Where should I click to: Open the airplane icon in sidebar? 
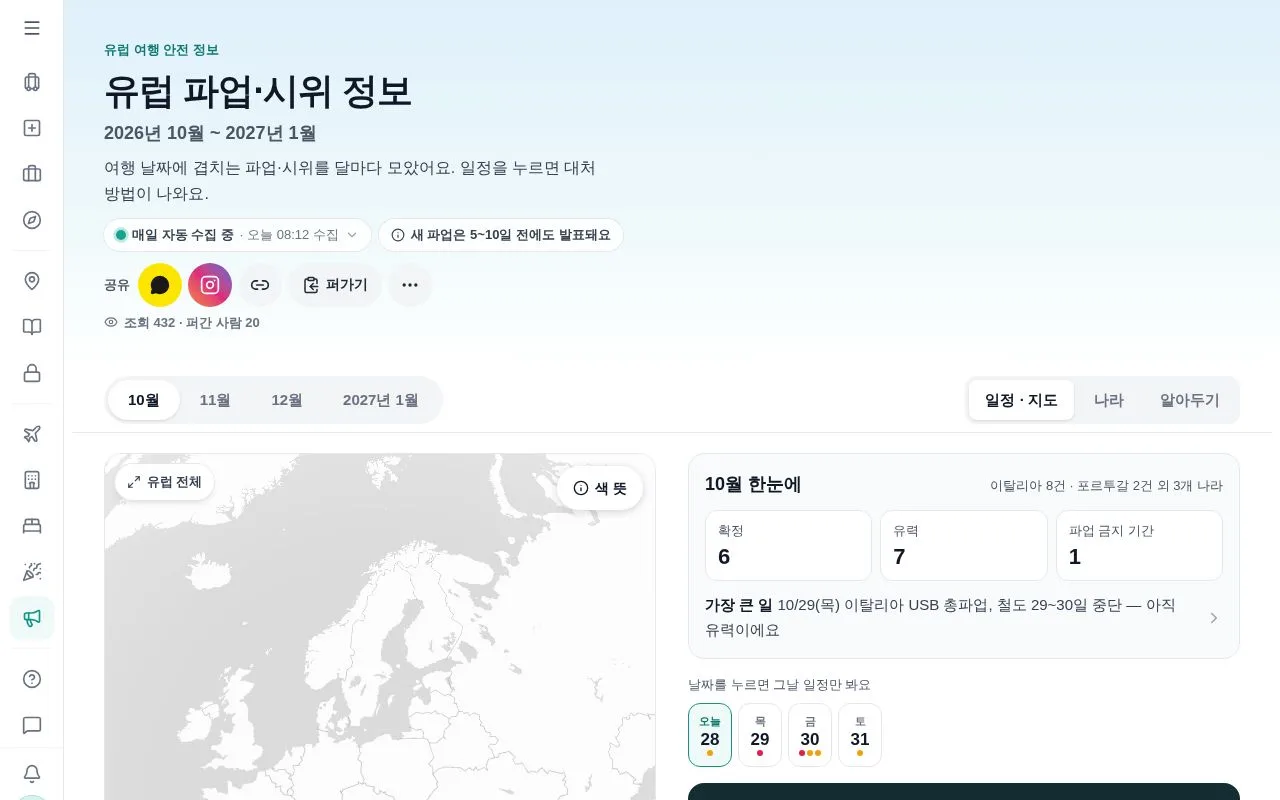click(32, 434)
